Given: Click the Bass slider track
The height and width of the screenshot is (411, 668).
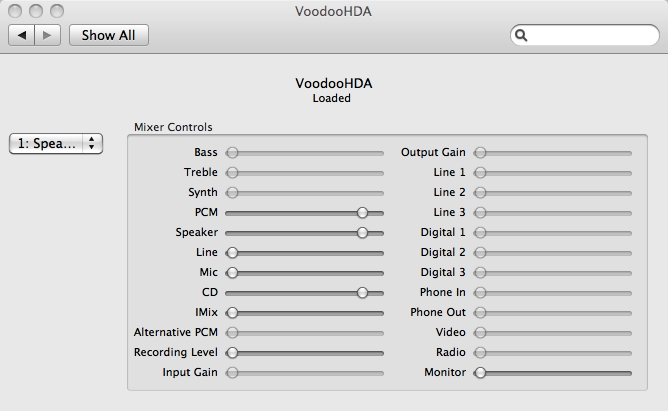Looking at the screenshot, I should point(305,153).
